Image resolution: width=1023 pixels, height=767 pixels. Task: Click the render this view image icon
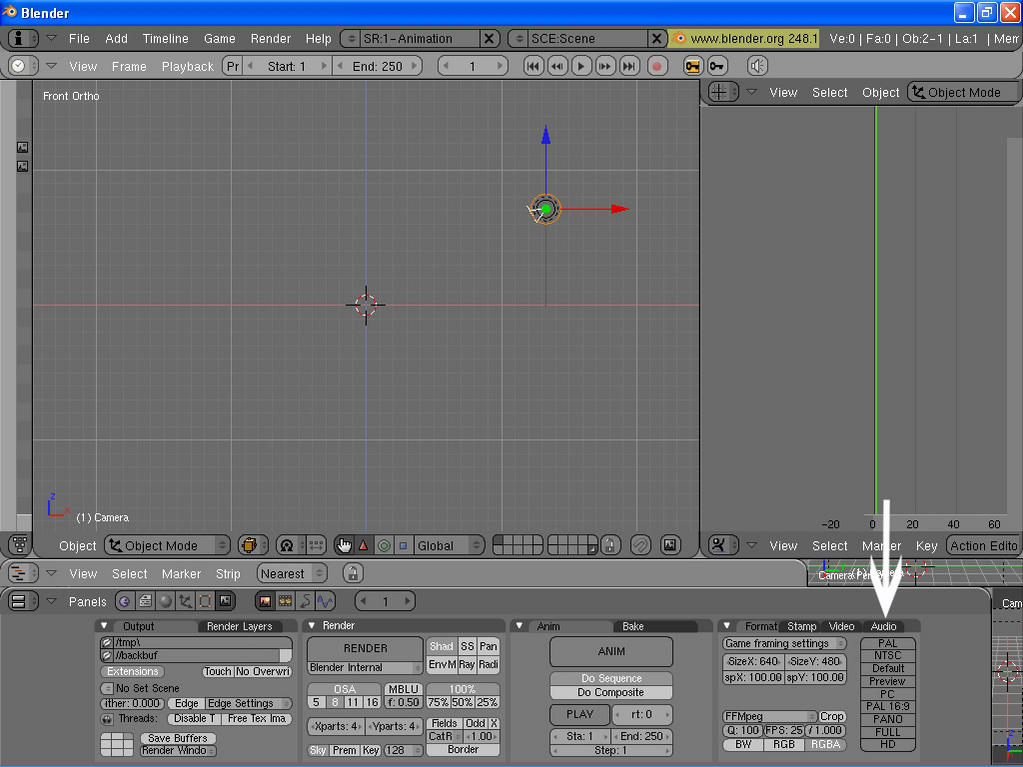click(x=670, y=545)
